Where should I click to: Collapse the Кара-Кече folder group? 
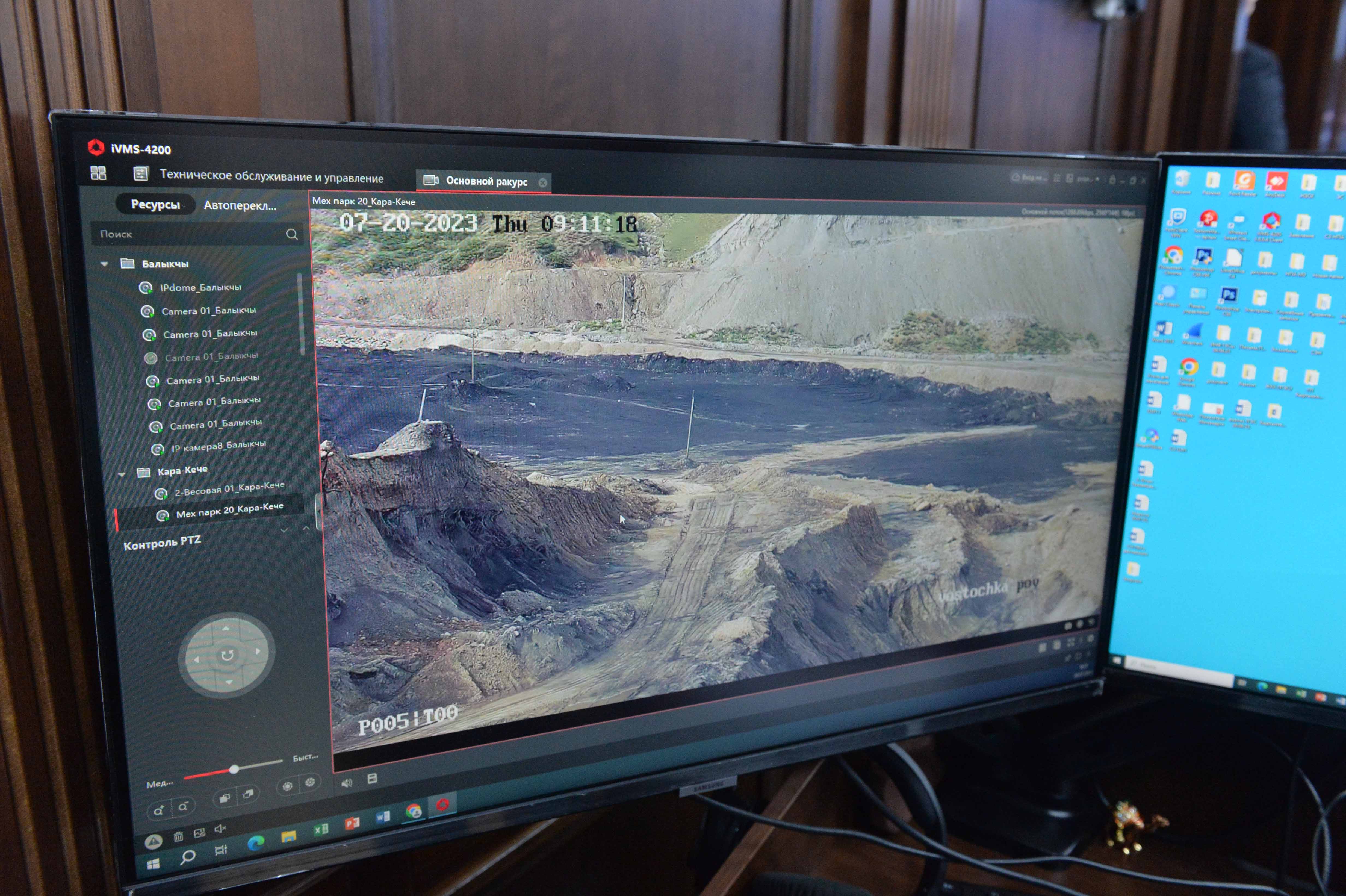point(122,474)
